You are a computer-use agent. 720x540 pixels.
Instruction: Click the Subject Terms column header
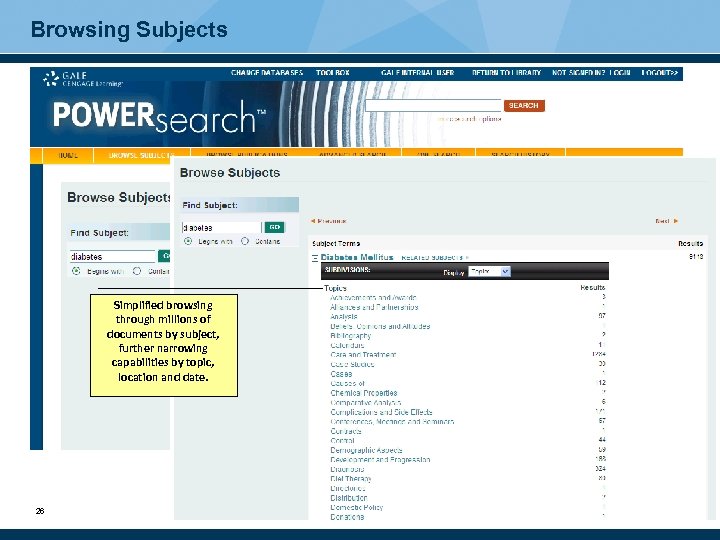tap(336, 244)
